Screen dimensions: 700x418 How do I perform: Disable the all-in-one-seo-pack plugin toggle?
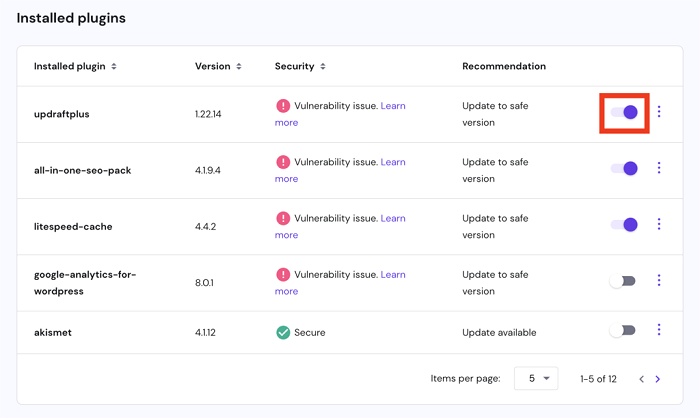pyautogui.click(x=624, y=168)
